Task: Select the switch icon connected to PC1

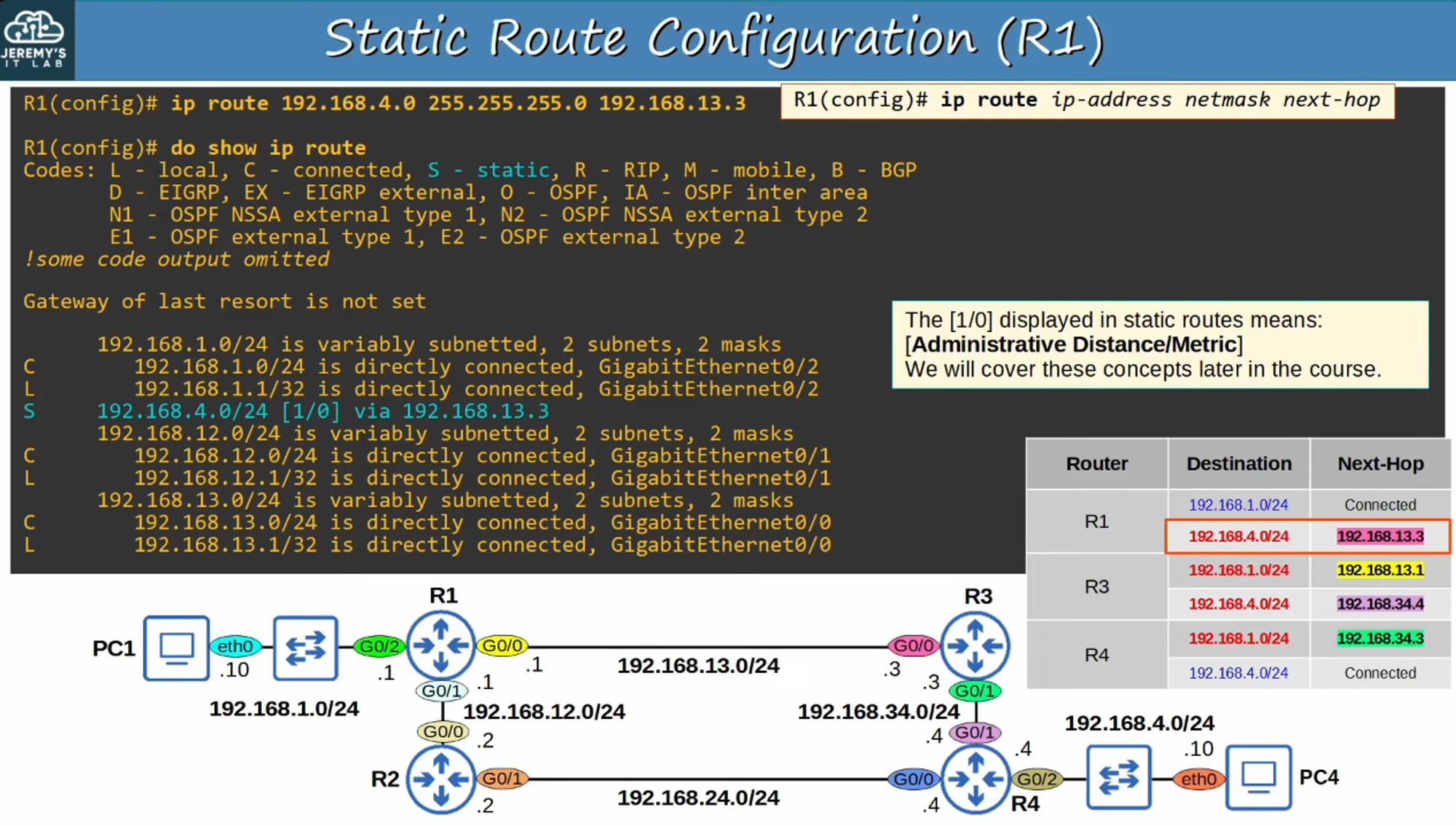Action: pos(305,648)
